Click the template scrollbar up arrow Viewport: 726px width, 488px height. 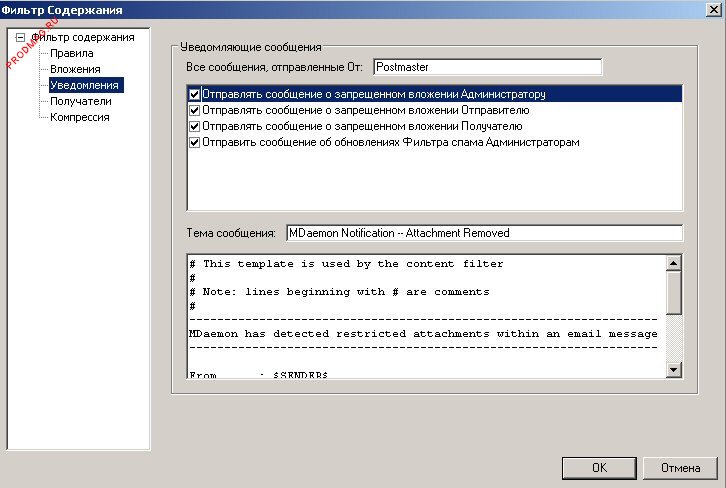673,263
